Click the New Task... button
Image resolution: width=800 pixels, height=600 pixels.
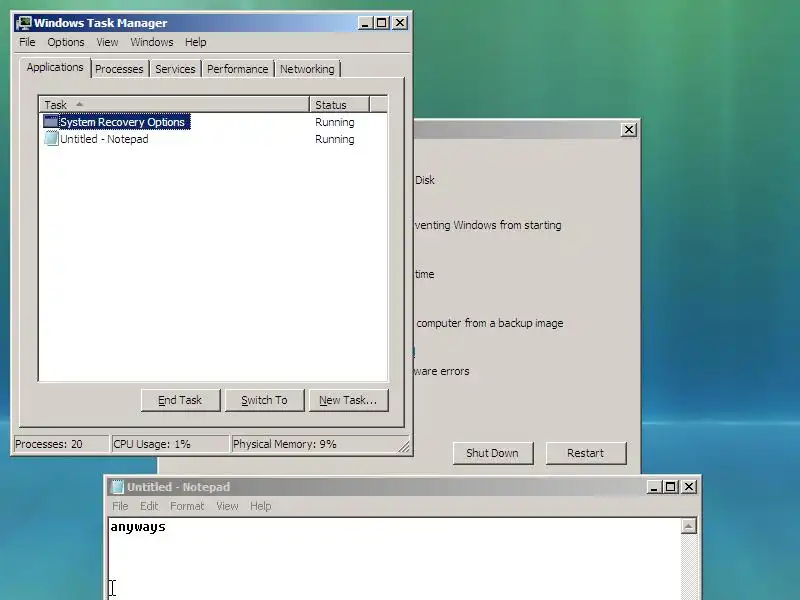coord(348,401)
